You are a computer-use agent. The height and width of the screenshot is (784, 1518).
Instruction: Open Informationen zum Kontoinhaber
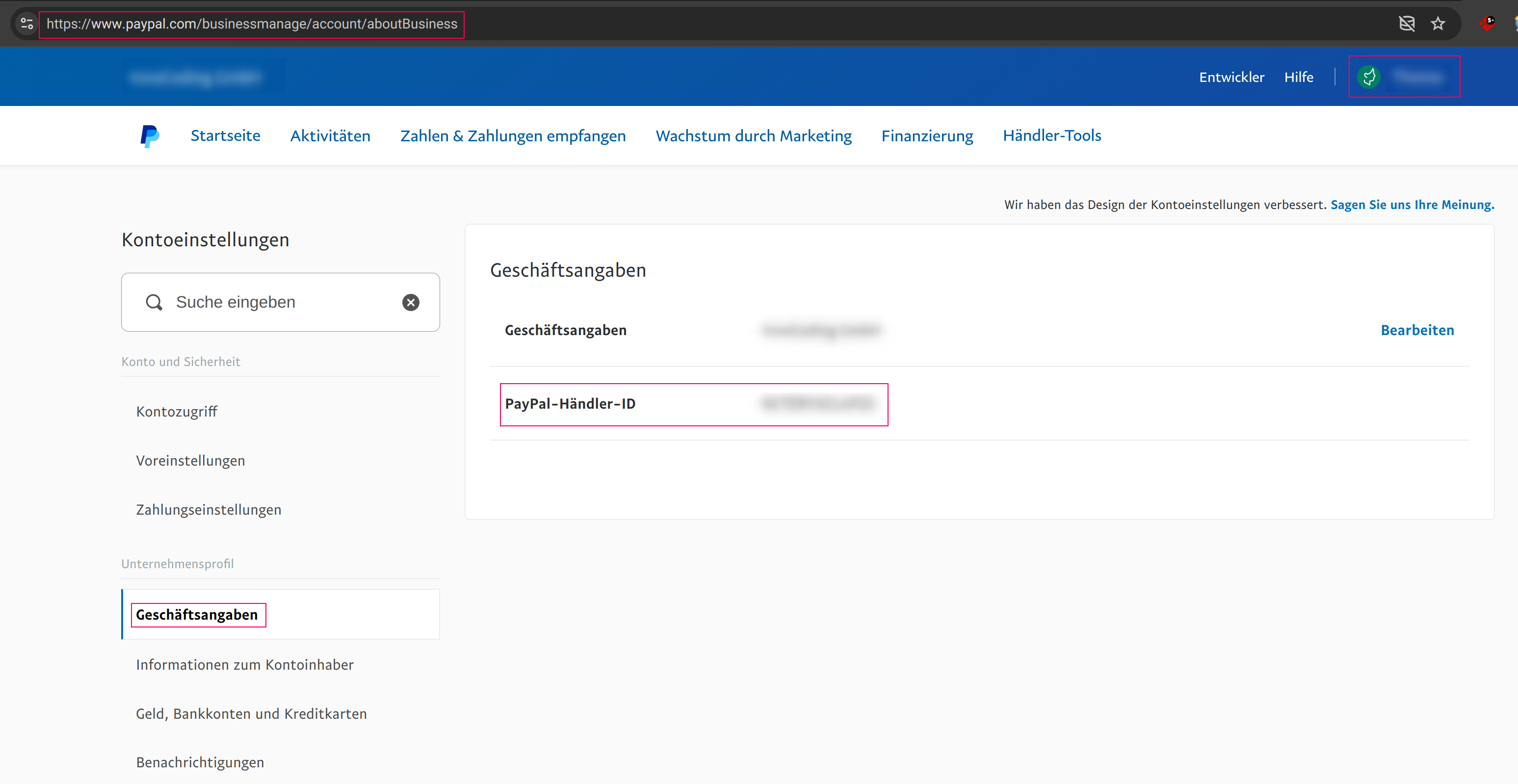[x=244, y=664]
